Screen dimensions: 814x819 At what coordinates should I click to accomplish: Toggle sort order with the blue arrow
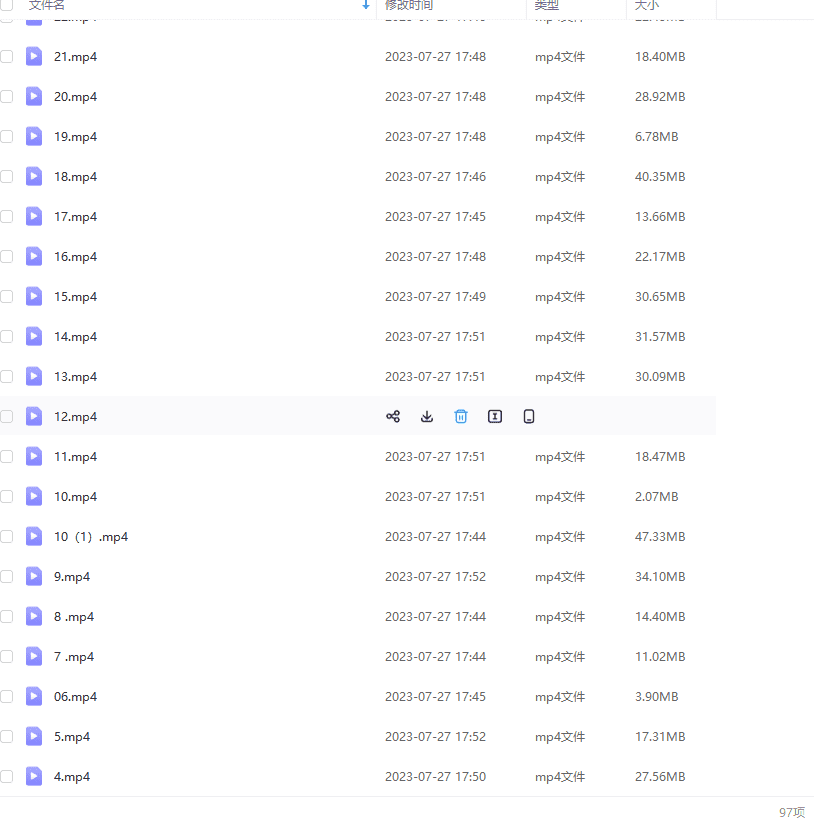(366, 6)
